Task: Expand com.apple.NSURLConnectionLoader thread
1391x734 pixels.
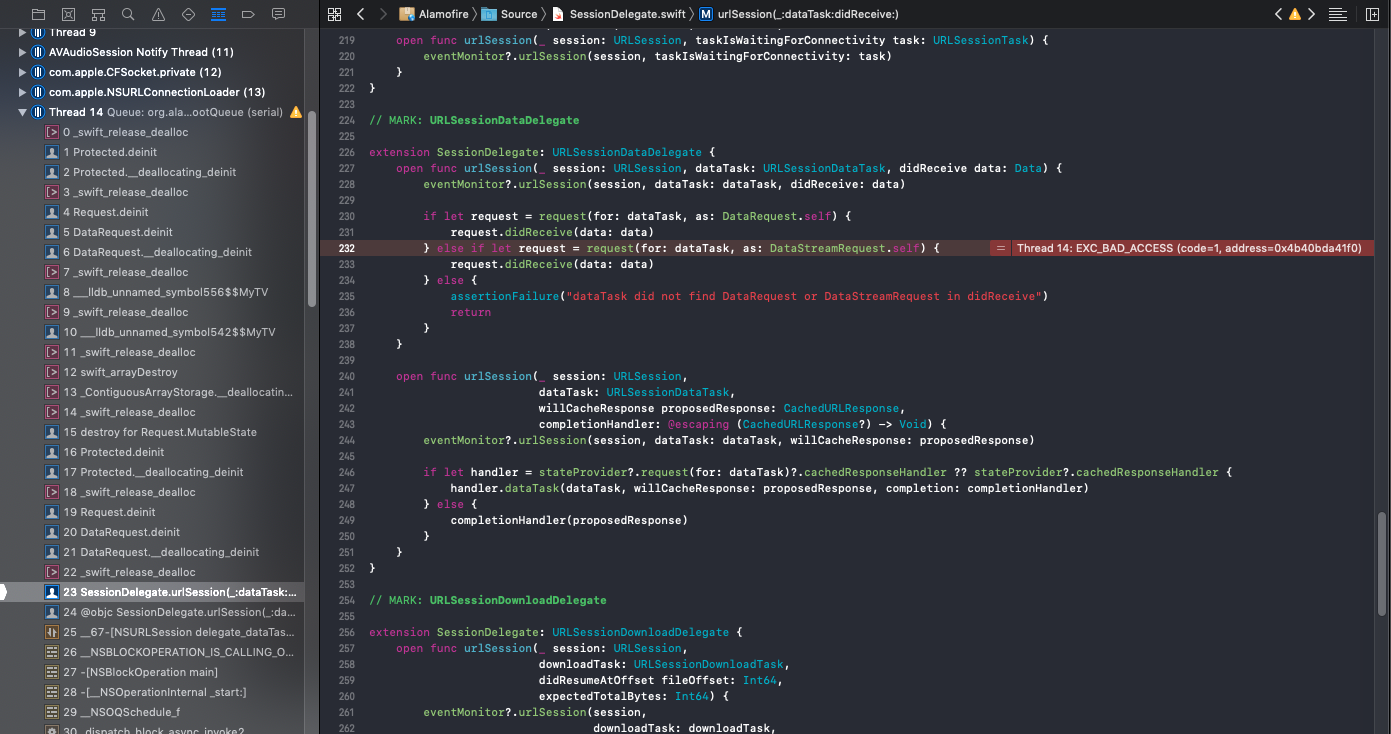Action: (22, 92)
